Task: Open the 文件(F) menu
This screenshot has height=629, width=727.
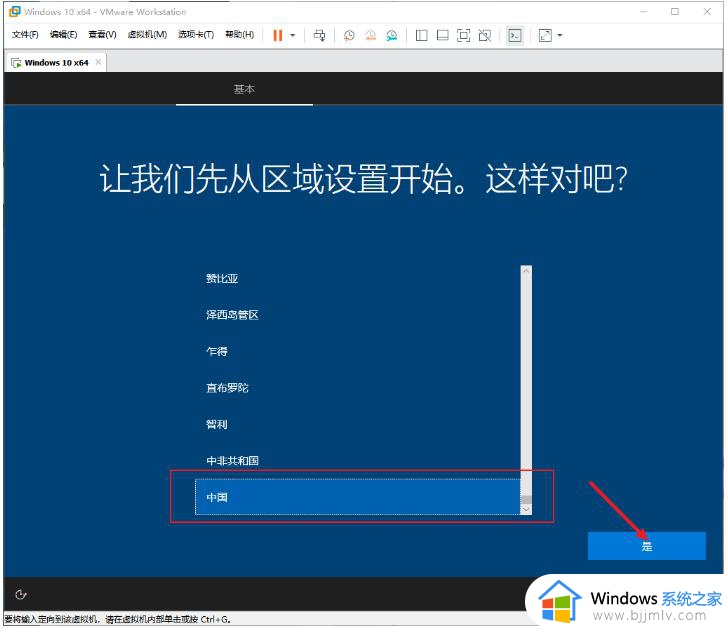Action: [25, 35]
